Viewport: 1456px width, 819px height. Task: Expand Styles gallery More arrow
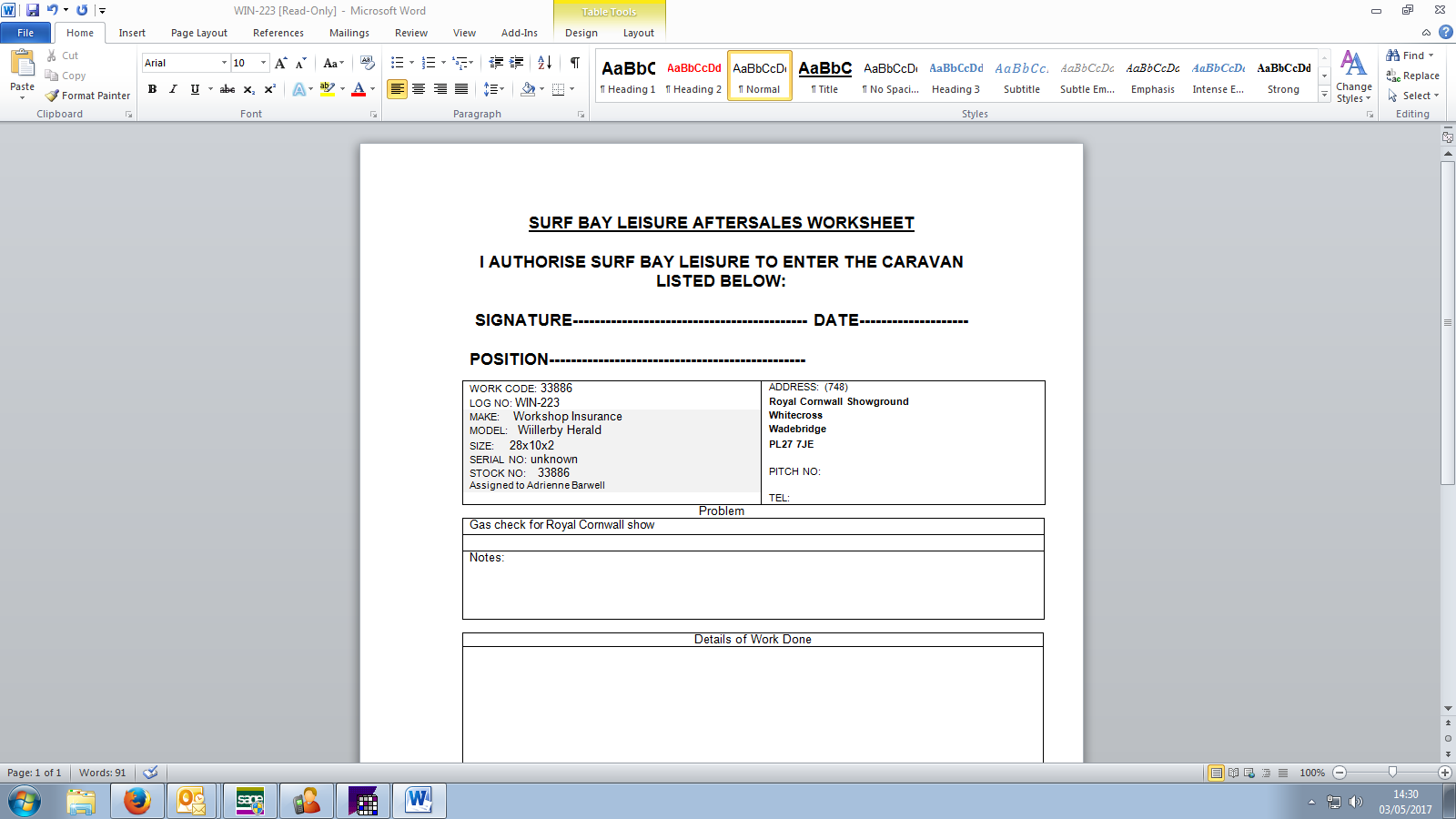point(1325,96)
